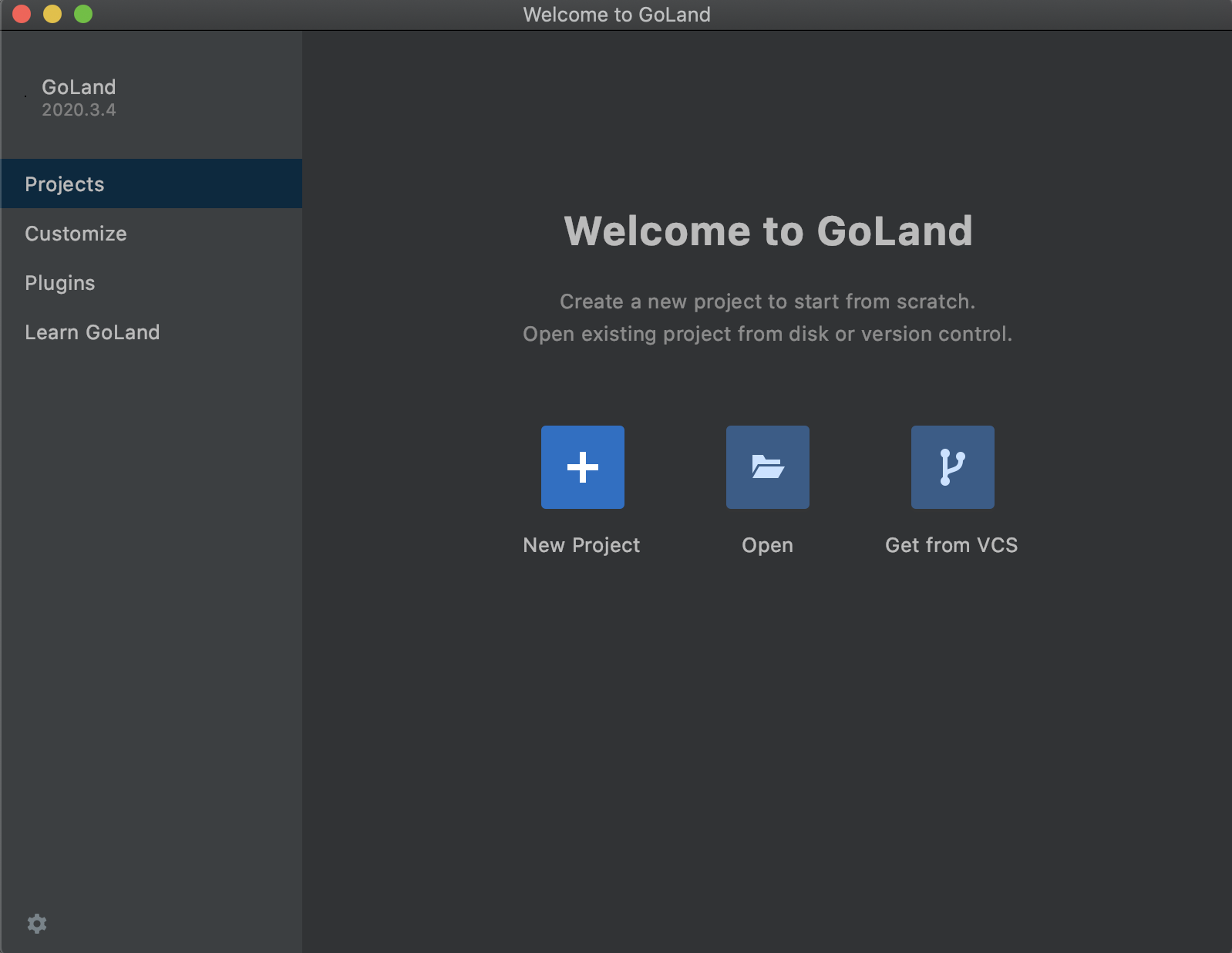Close the Welcome to GoLand window
This screenshot has height=953, width=1232.
[x=22, y=14]
